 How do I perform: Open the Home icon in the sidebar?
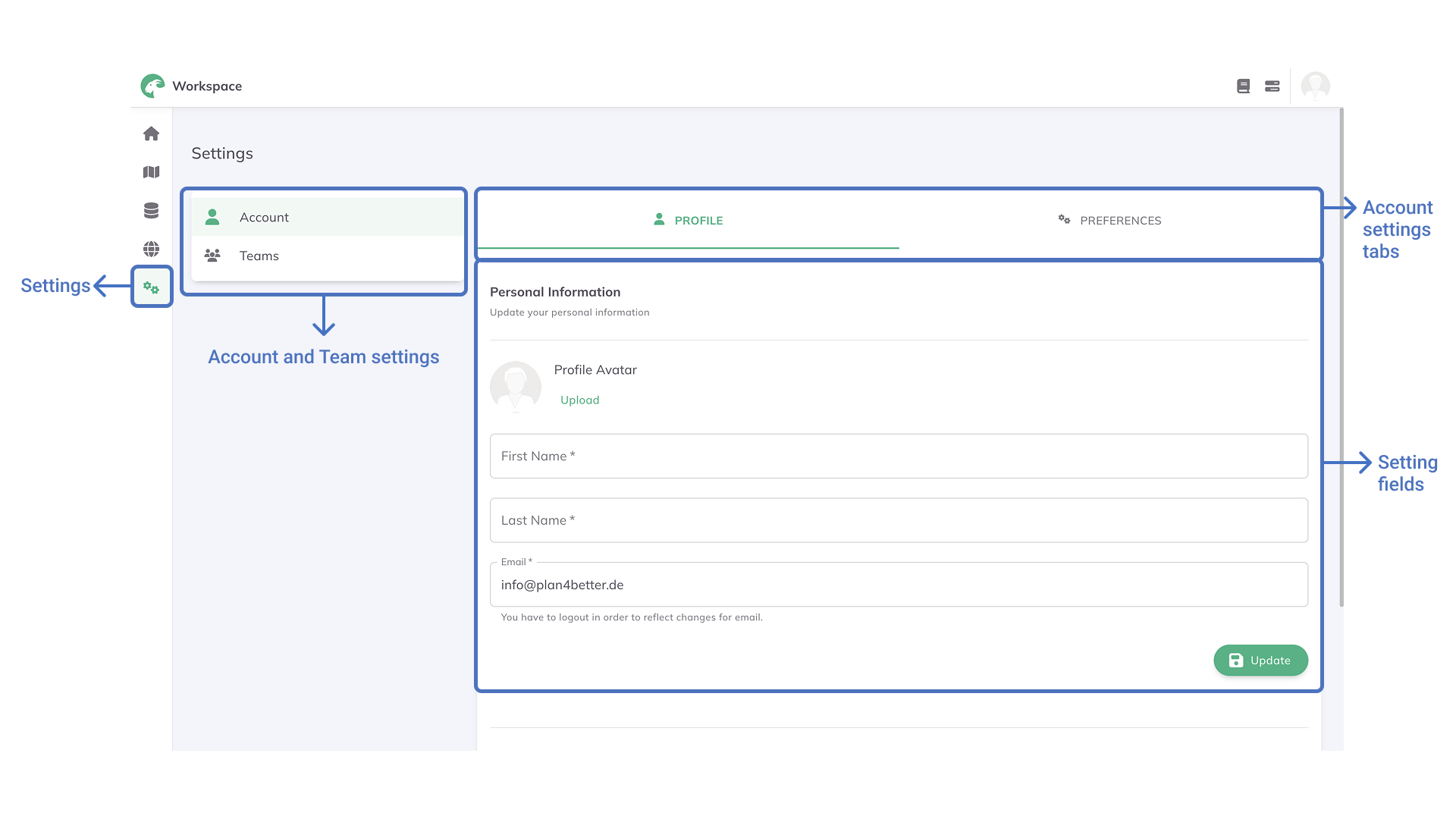click(152, 133)
